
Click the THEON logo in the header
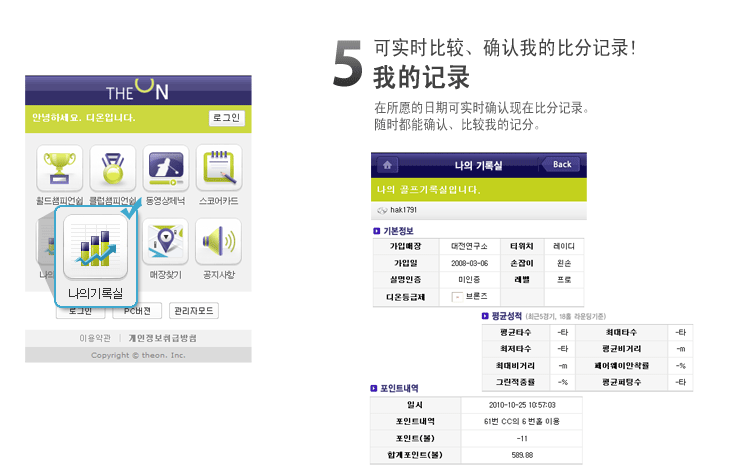pos(138,91)
